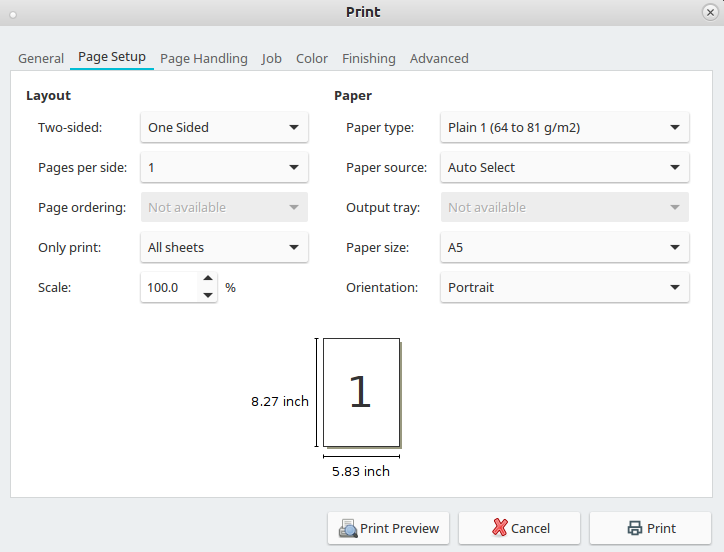The width and height of the screenshot is (724, 552).
Task: Expand the Two-sided dropdown
Action: click(224, 127)
